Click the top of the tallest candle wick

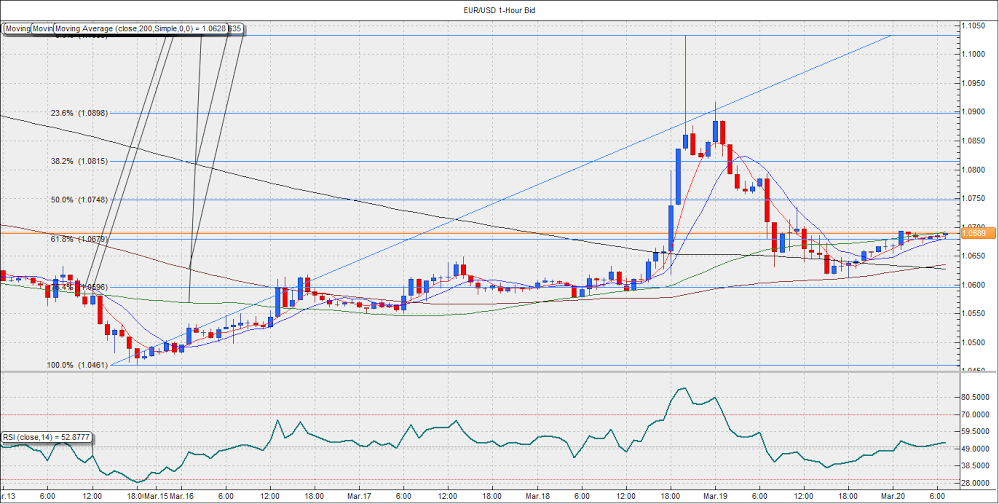pos(685,37)
